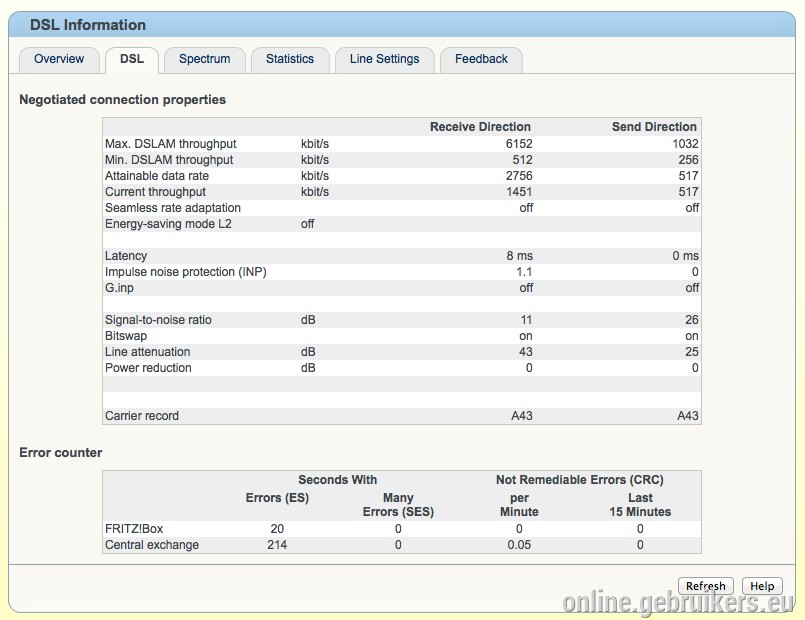Click the Error counter heading
Image resolution: width=805 pixels, height=620 pixels.
61,453
